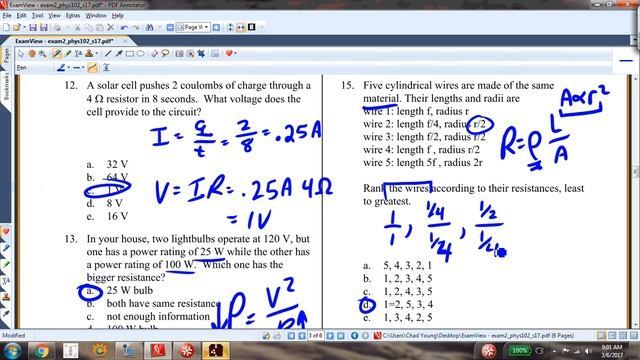The image size is (640, 360).
Task: Click the Print icon in the top toolbar
Action: (57, 27)
